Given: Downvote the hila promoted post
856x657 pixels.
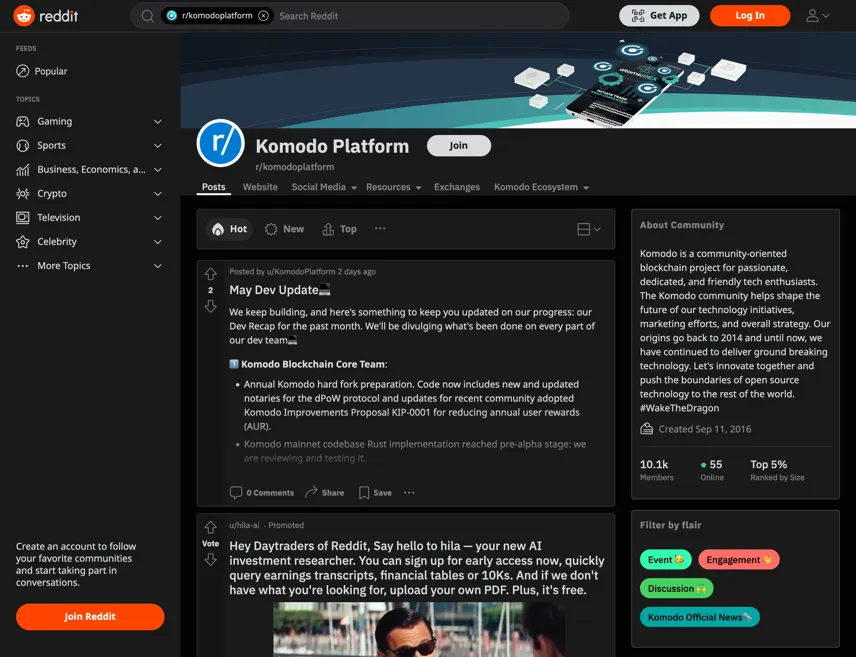Looking at the screenshot, I should [x=211, y=560].
